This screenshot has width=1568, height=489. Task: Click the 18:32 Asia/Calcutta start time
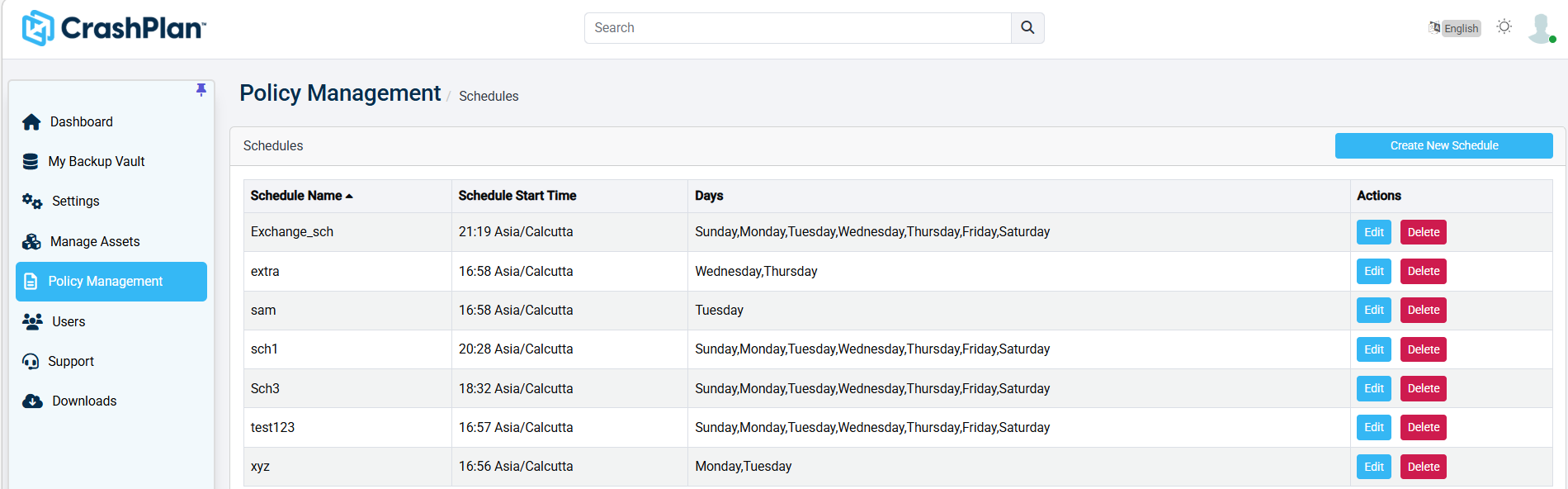[x=516, y=388]
